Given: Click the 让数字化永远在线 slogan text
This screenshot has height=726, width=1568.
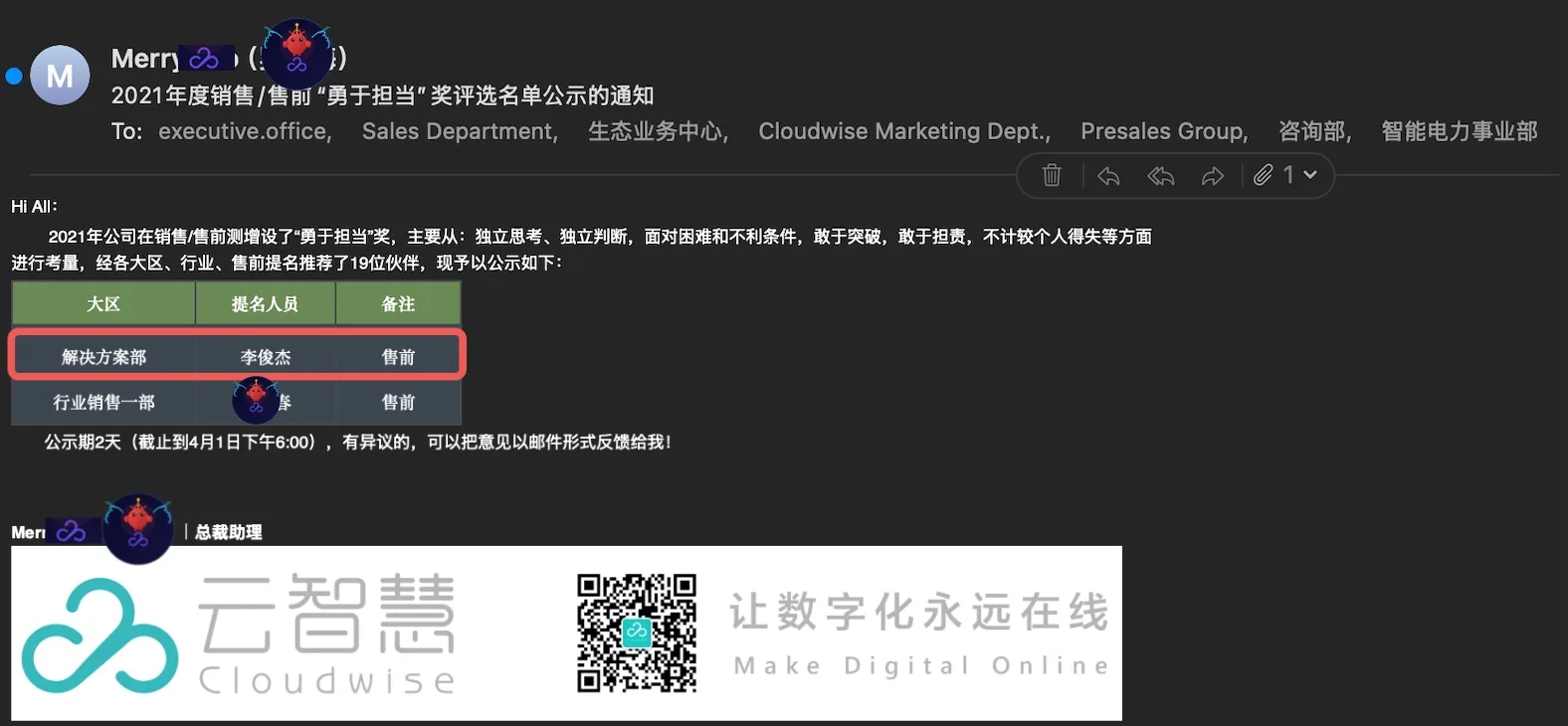Looking at the screenshot, I should coord(918,611).
